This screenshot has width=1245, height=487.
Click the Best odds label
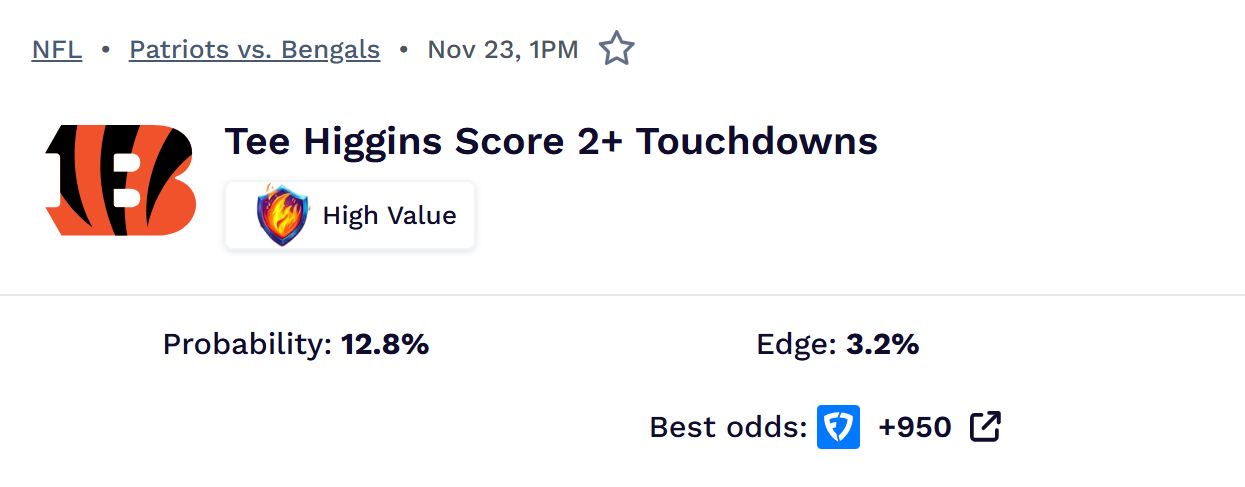tap(727, 427)
